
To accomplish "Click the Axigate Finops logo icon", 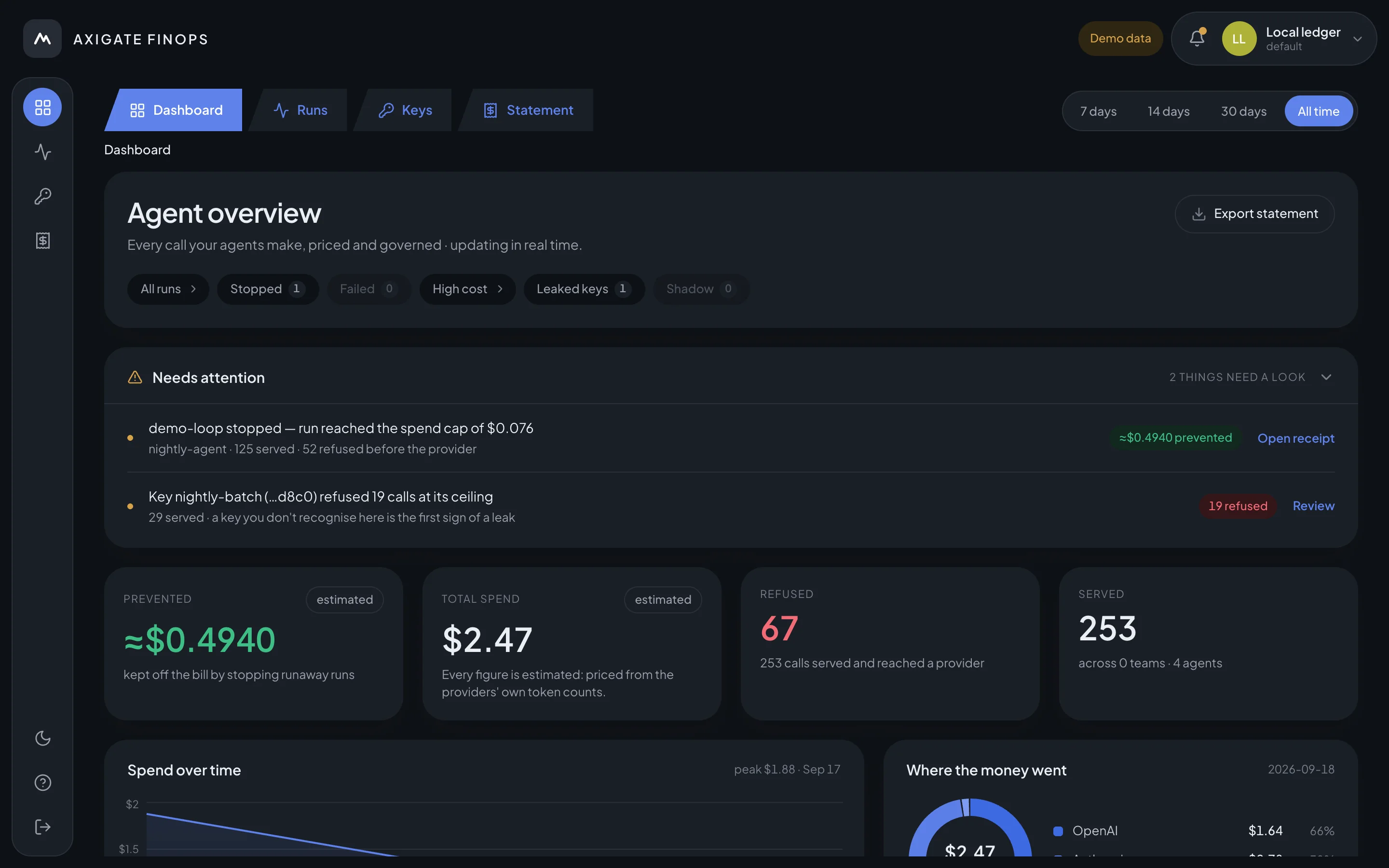I will [42, 39].
